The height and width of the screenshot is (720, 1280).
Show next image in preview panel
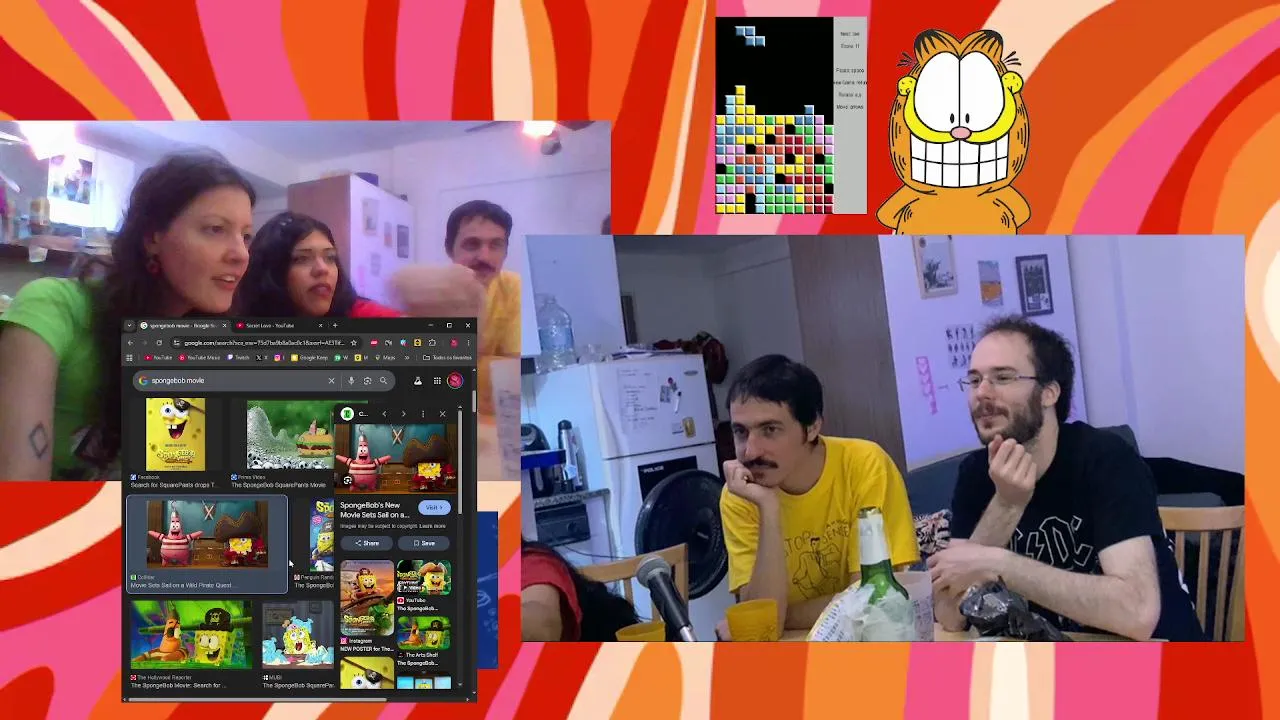tap(404, 414)
